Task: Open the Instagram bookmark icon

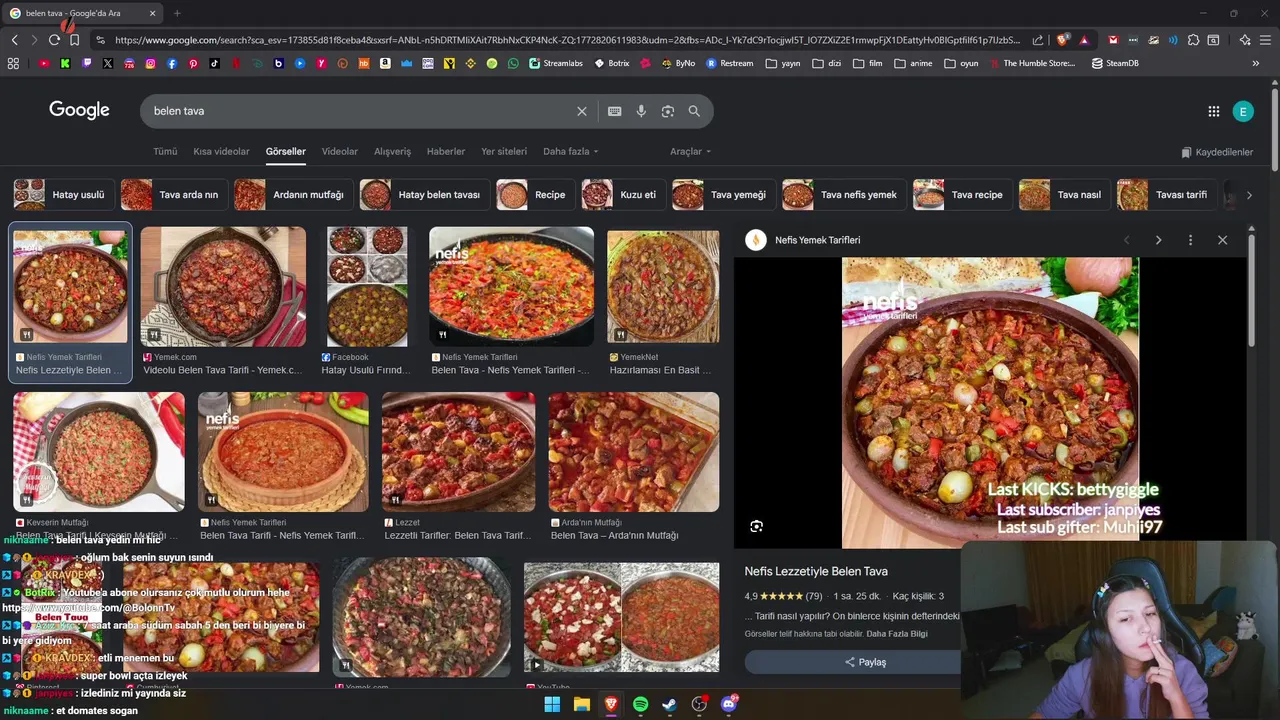Action: point(151,63)
